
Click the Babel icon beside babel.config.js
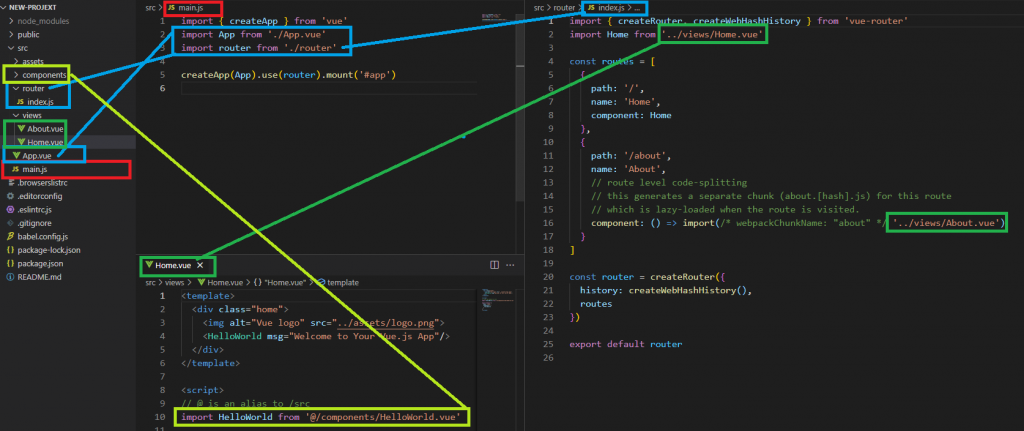click(10, 236)
